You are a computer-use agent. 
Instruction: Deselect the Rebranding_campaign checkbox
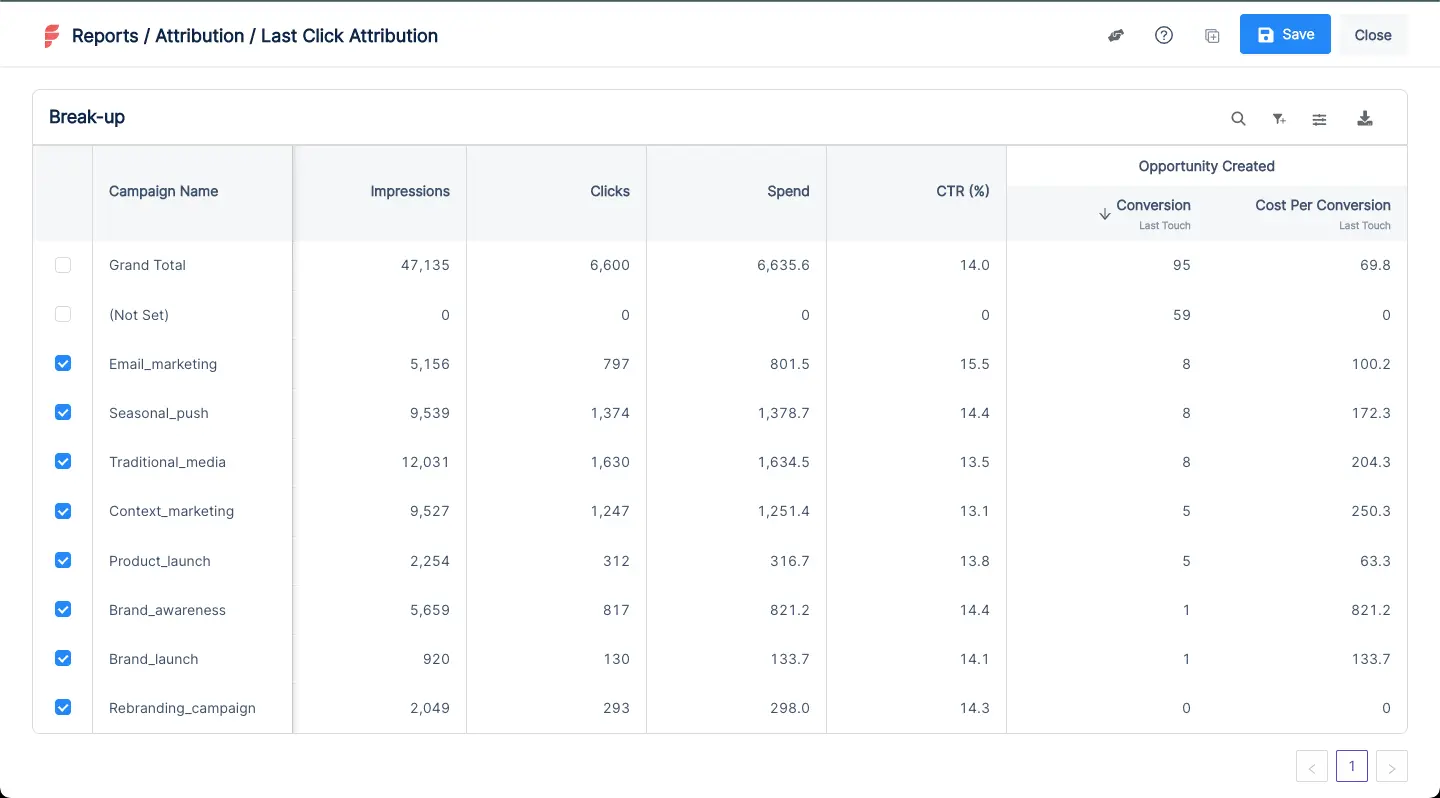point(63,707)
